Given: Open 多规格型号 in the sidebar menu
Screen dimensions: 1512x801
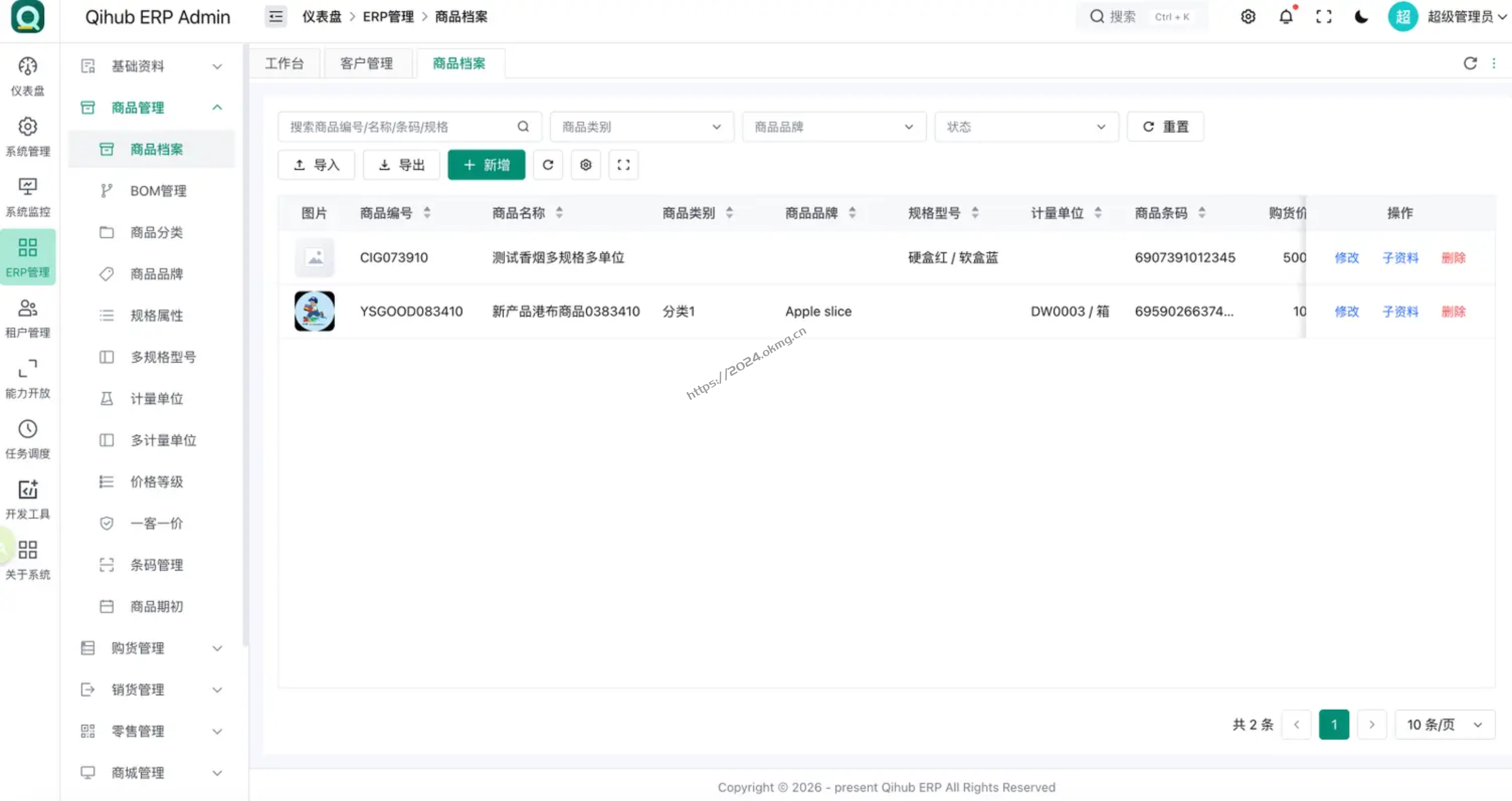Looking at the screenshot, I should [x=151, y=358].
